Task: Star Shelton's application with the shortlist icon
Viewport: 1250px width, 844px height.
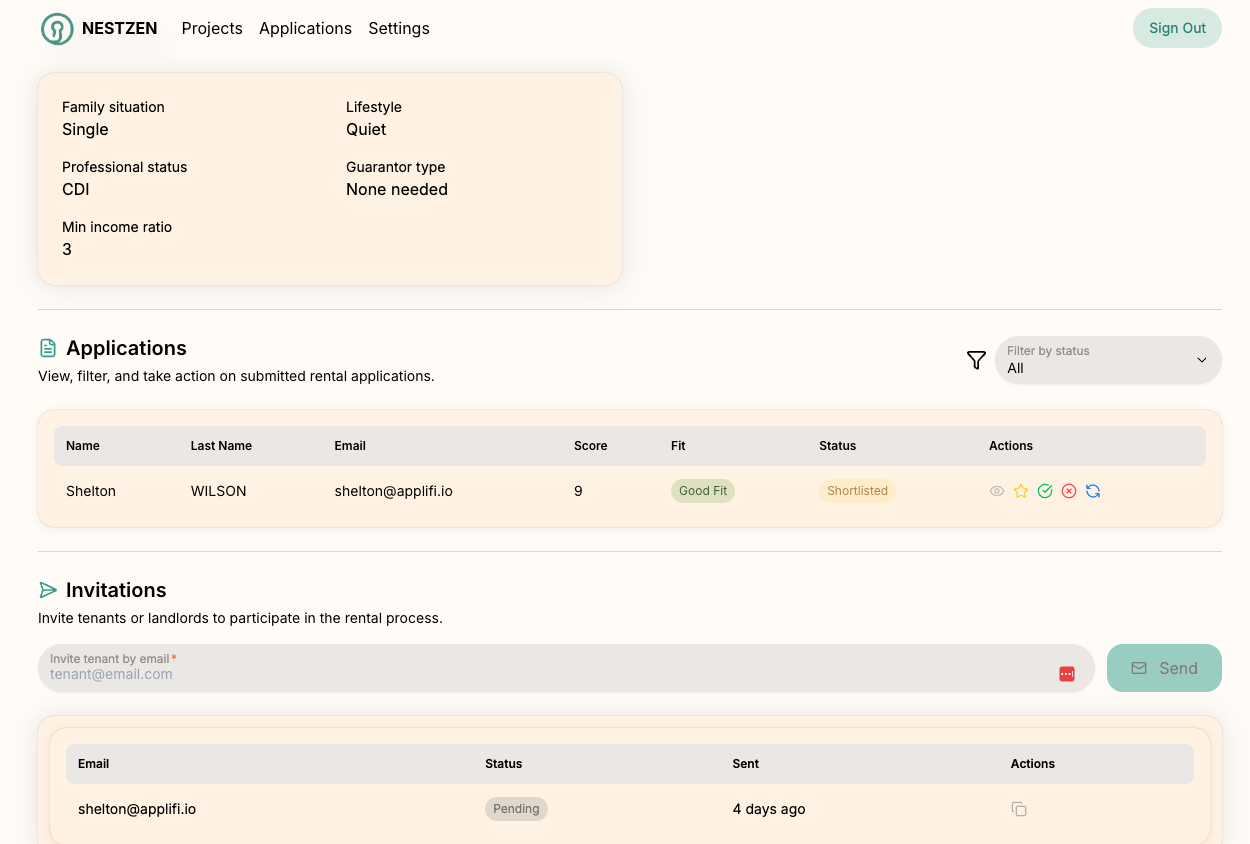Action: pos(1021,491)
